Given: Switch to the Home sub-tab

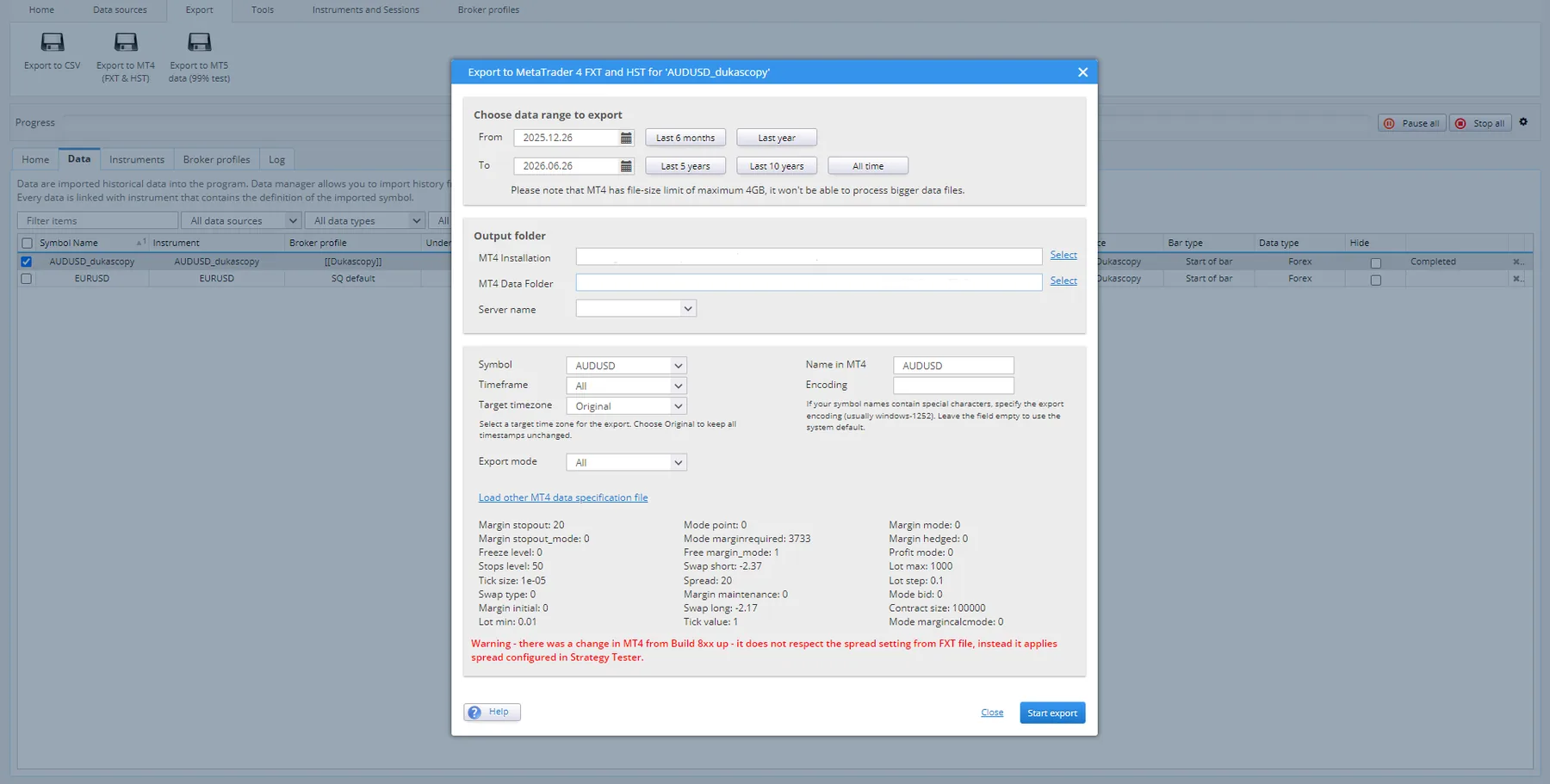Looking at the screenshot, I should point(35,160).
